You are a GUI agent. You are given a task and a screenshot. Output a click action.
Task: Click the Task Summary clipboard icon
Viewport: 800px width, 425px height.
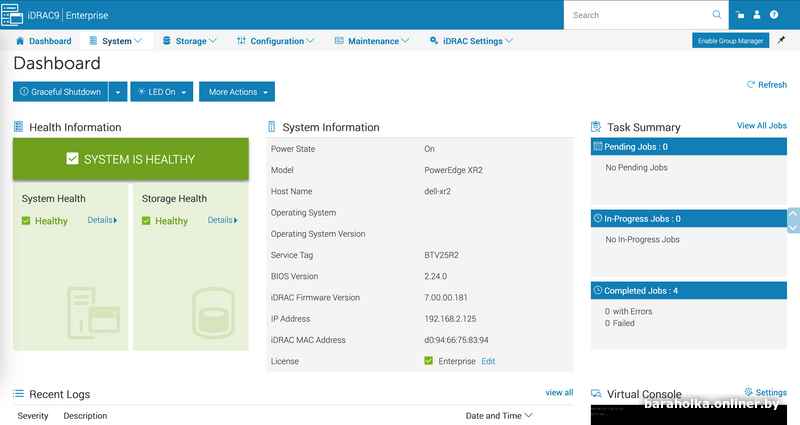tap(596, 127)
